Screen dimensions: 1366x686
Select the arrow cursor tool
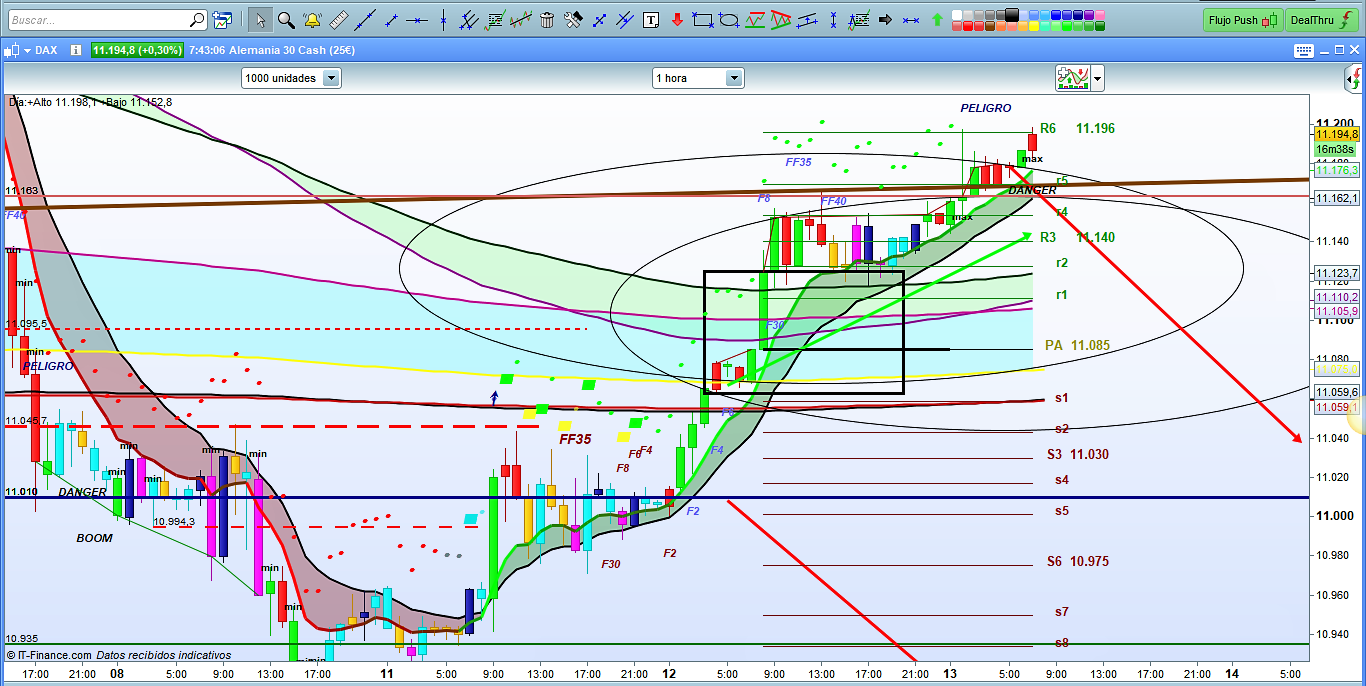point(260,20)
